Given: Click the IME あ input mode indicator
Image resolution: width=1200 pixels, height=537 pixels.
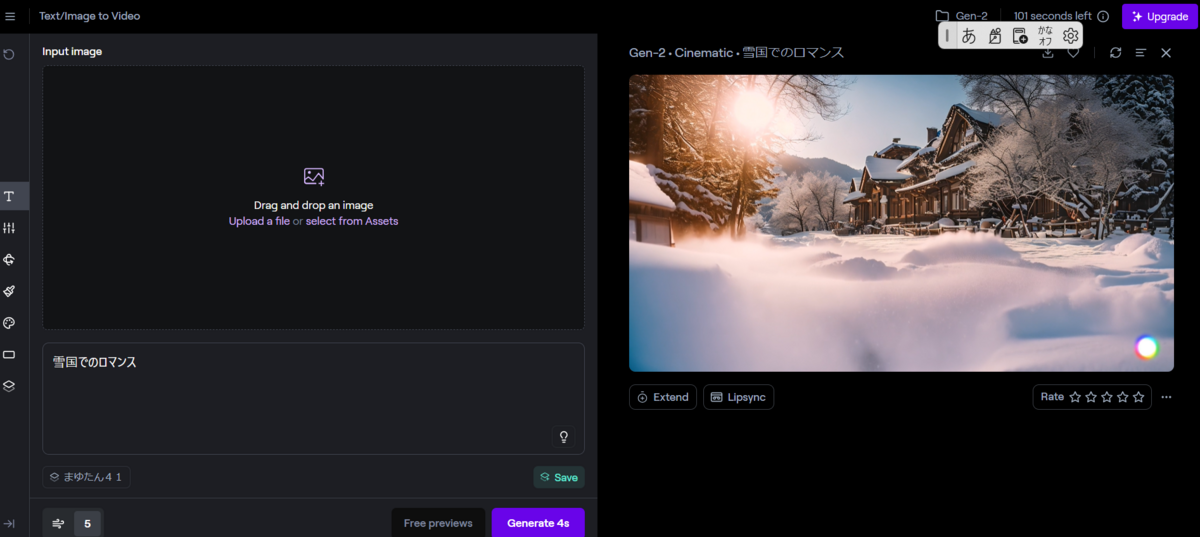Looking at the screenshot, I should [x=969, y=36].
